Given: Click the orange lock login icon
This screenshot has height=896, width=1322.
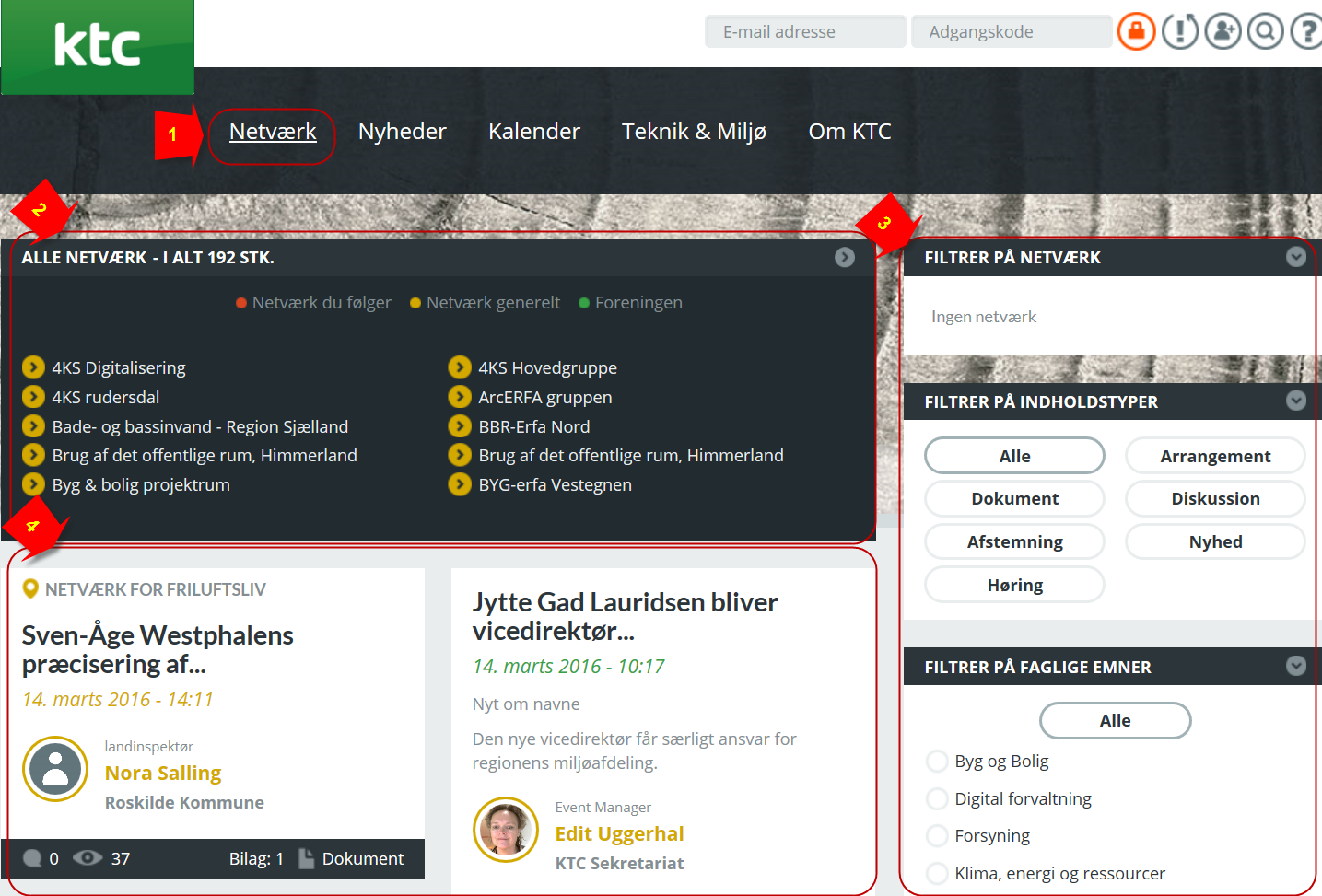Looking at the screenshot, I should (1137, 31).
